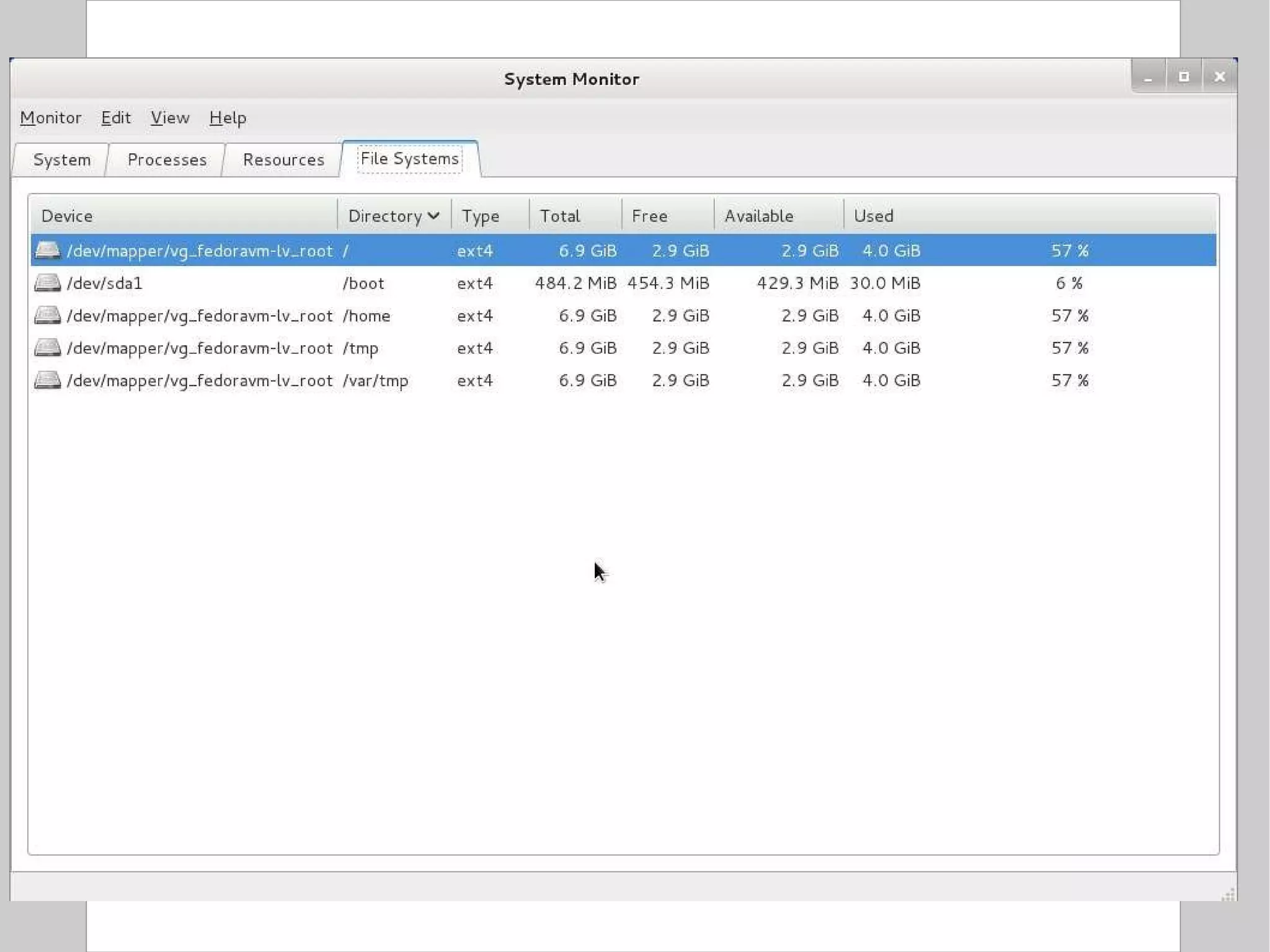Screen dimensions: 1270x952
Task: Switch to the System tab
Action: pyautogui.click(x=62, y=160)
